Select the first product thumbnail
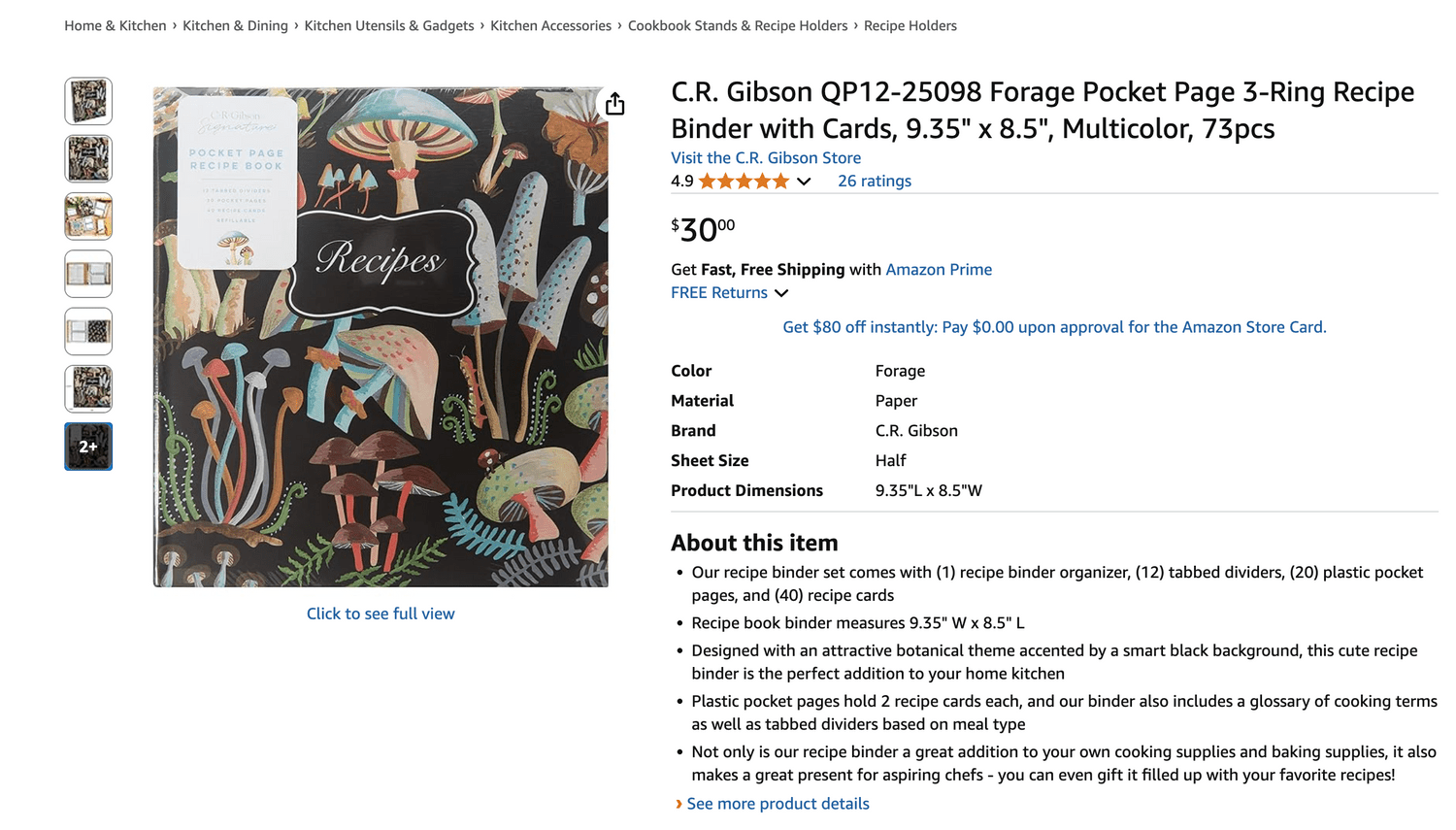Screen dimensions: 1456x830 [x=88, y=101]
